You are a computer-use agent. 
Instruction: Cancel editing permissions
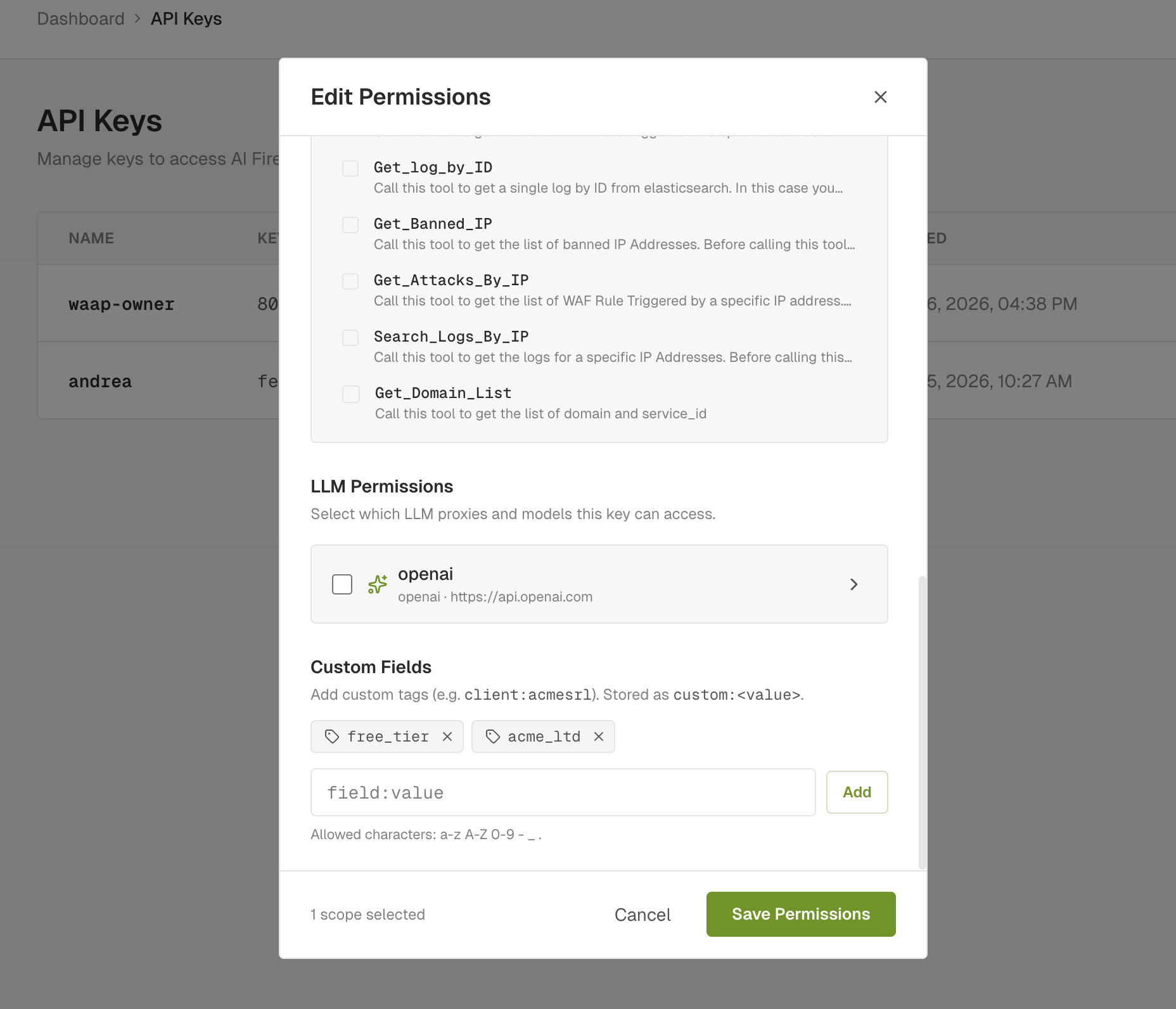point(642,915)
